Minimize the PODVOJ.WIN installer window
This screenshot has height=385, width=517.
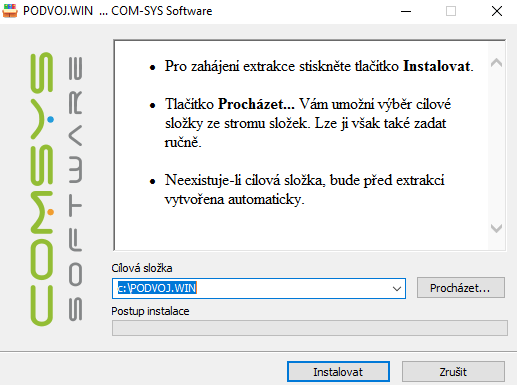406,11
